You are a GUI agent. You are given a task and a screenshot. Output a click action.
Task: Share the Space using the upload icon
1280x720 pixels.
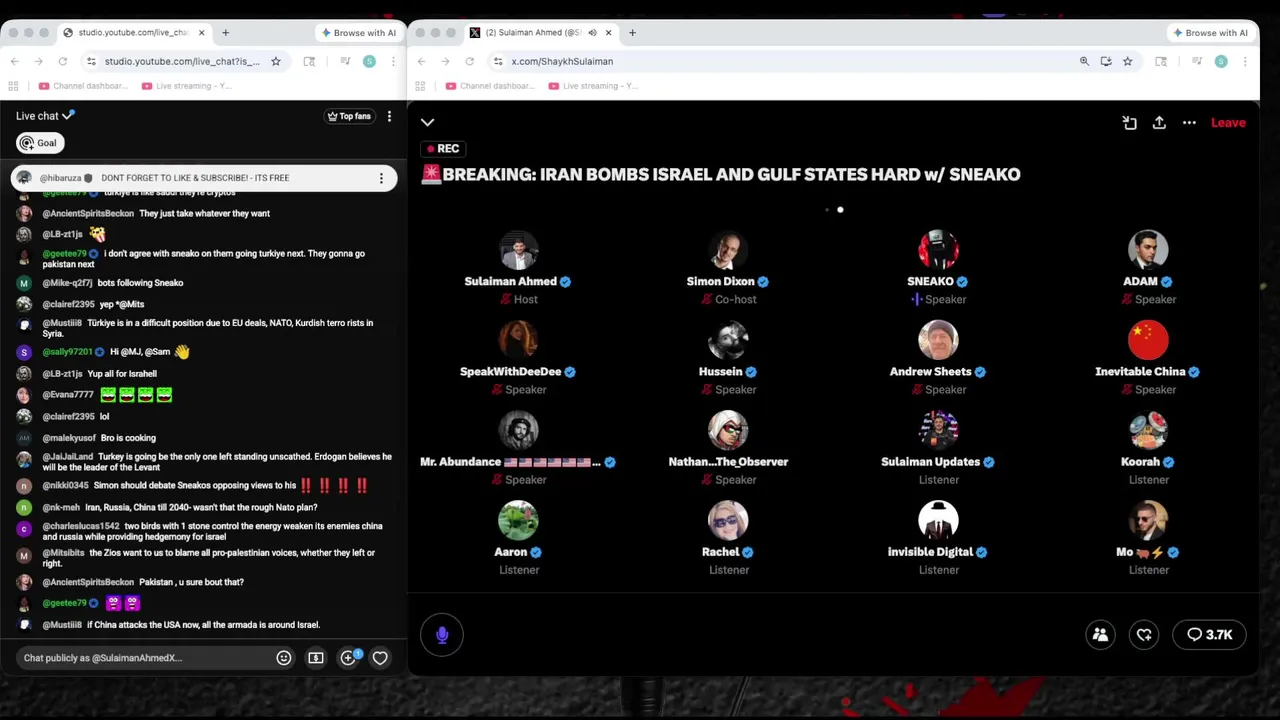1159,123
